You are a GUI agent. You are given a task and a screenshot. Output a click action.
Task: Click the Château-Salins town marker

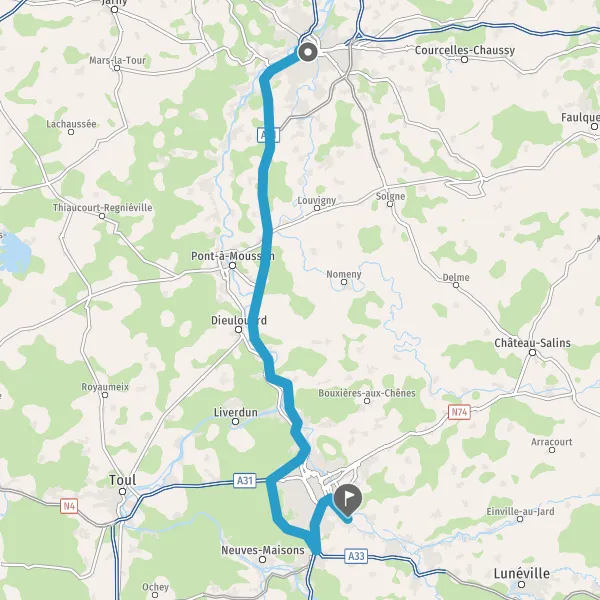(x=532, y=352)
